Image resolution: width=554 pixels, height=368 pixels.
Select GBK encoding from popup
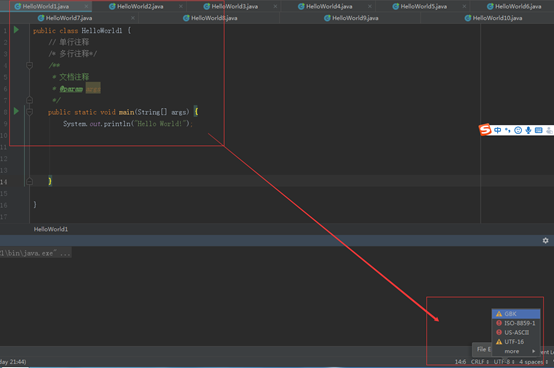[516, 314]
